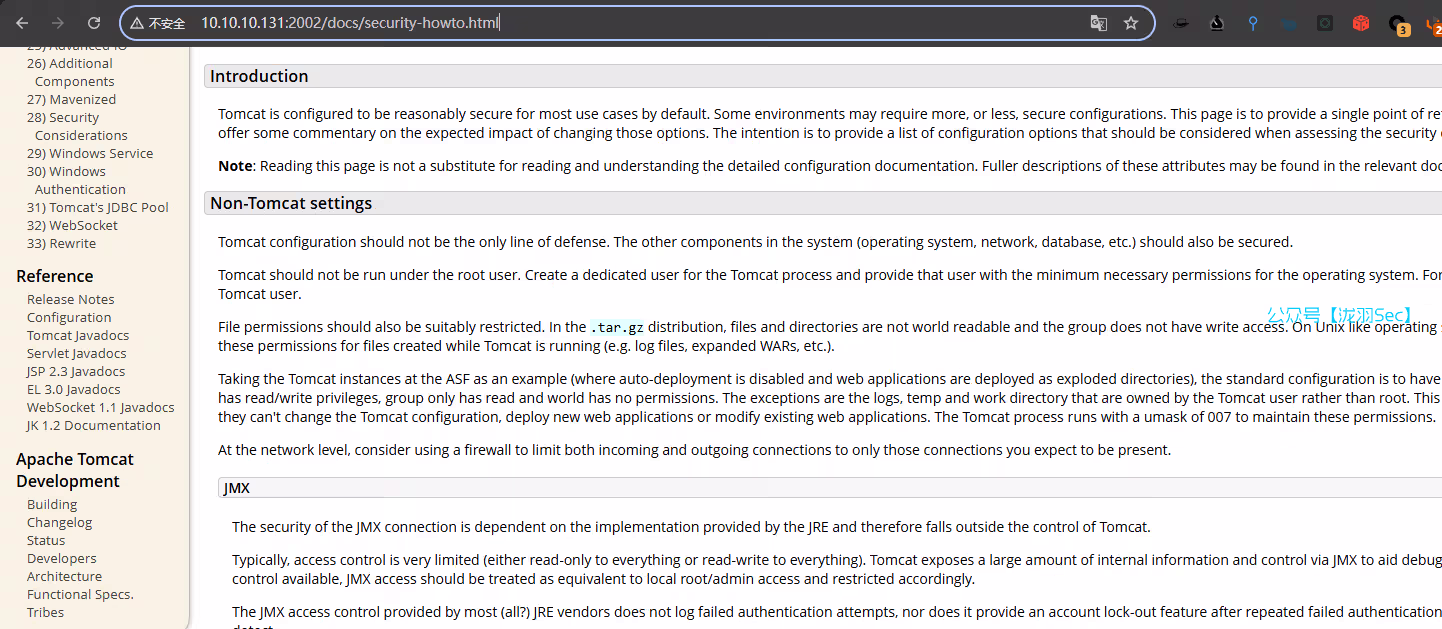Click the black flask extension icon
This screenshot has width=1442, height=629.
[1217, 23]
